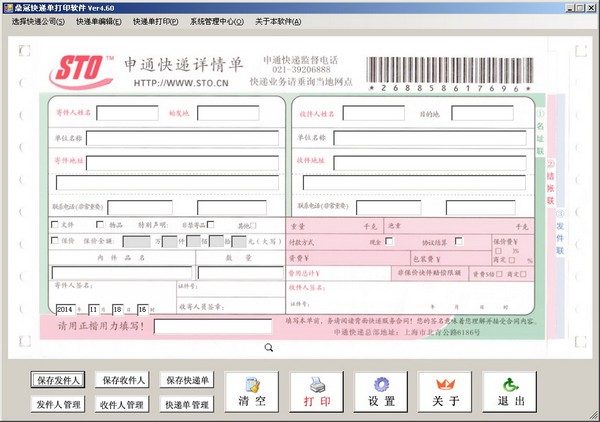
Task: Open the 关于本软件 menu
Action: point(278,22)
